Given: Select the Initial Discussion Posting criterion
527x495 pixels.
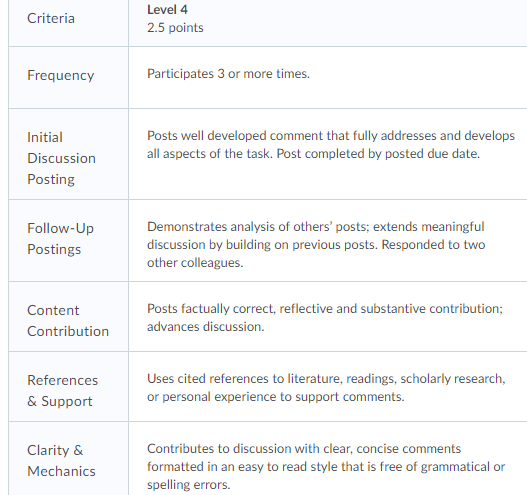Looking at the screenshot, I should tap(62, 158).
